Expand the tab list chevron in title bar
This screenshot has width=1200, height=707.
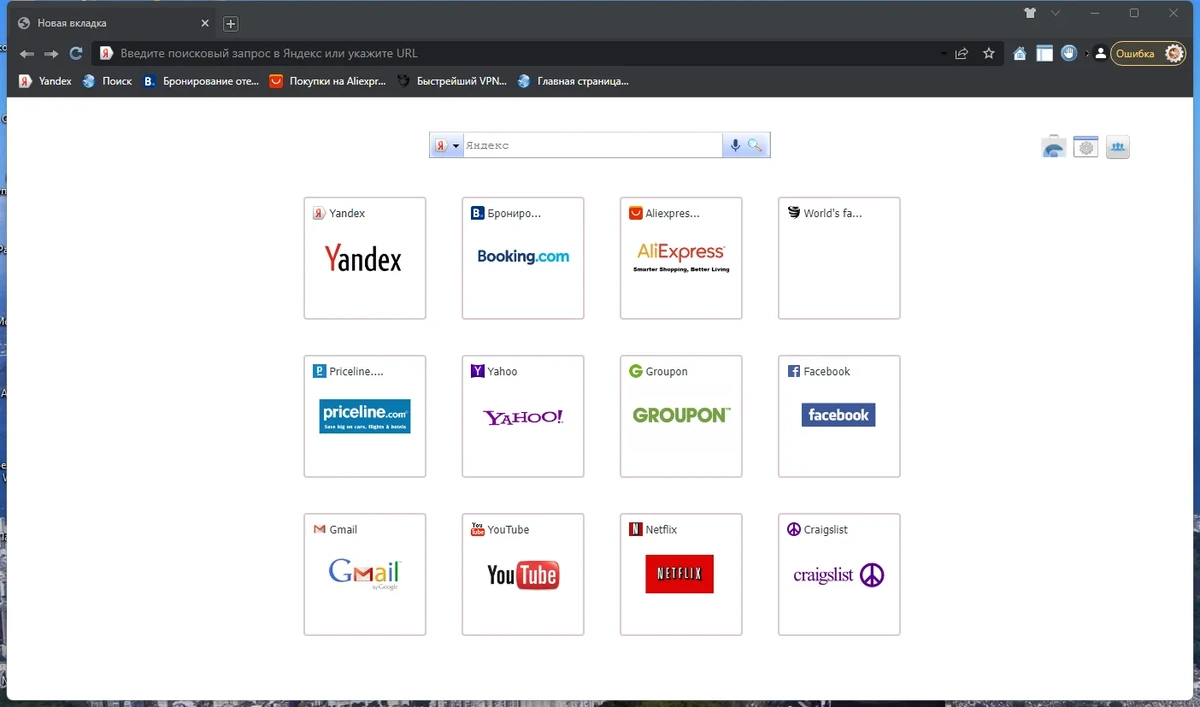coord(1055,13)
